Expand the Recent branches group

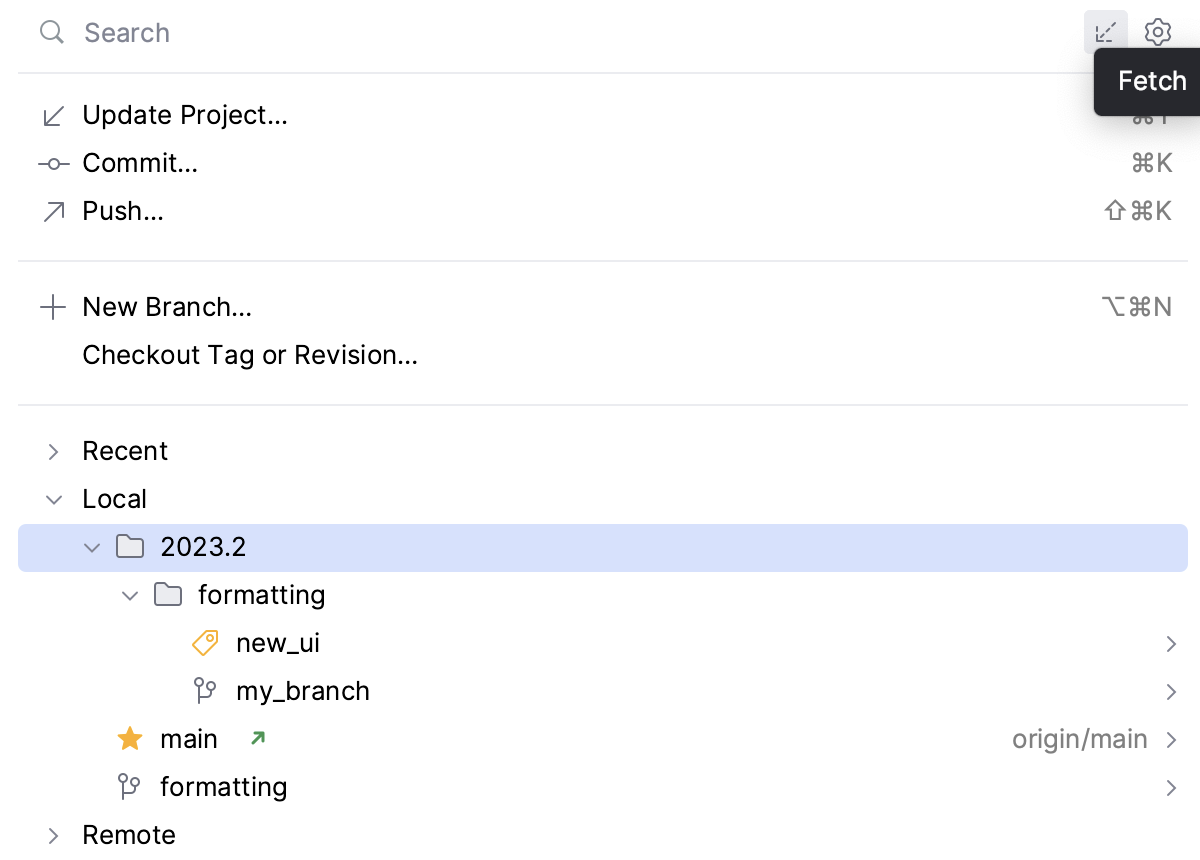(54, 451)
